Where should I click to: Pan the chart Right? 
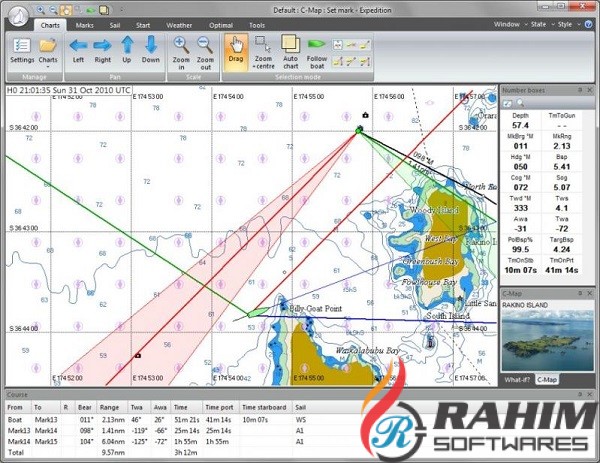tap(103, 51)
